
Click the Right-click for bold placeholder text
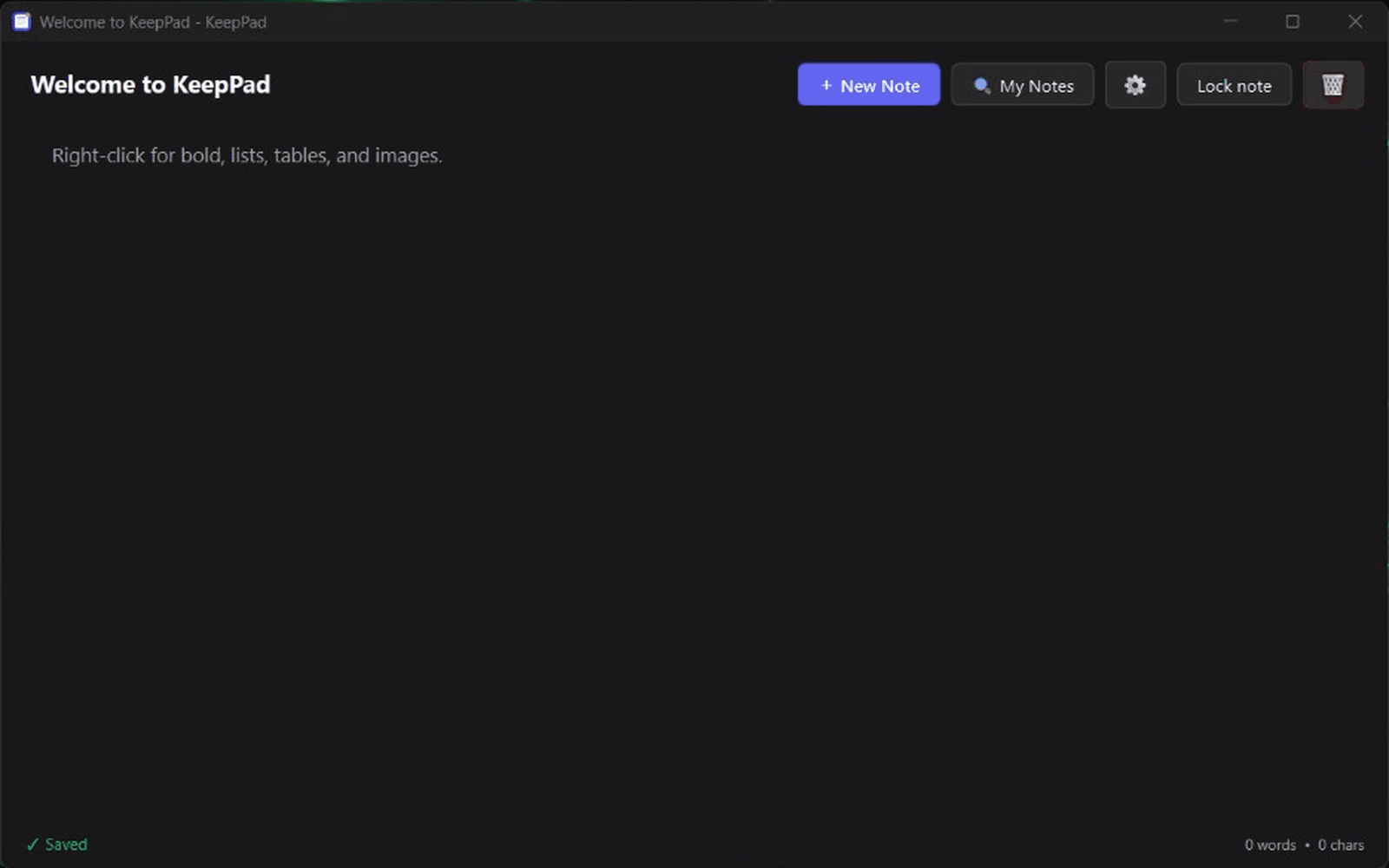pos(247,155)
